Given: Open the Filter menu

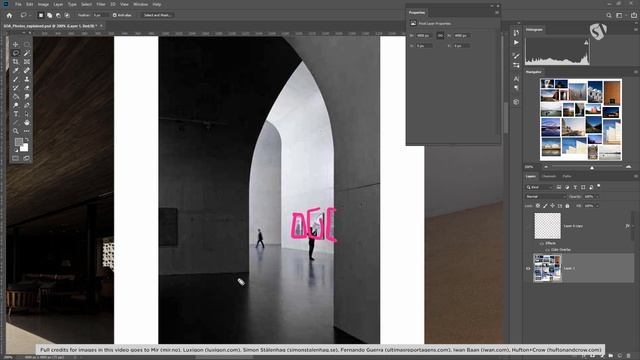Looking at the screenshot, I should point(101,4).
